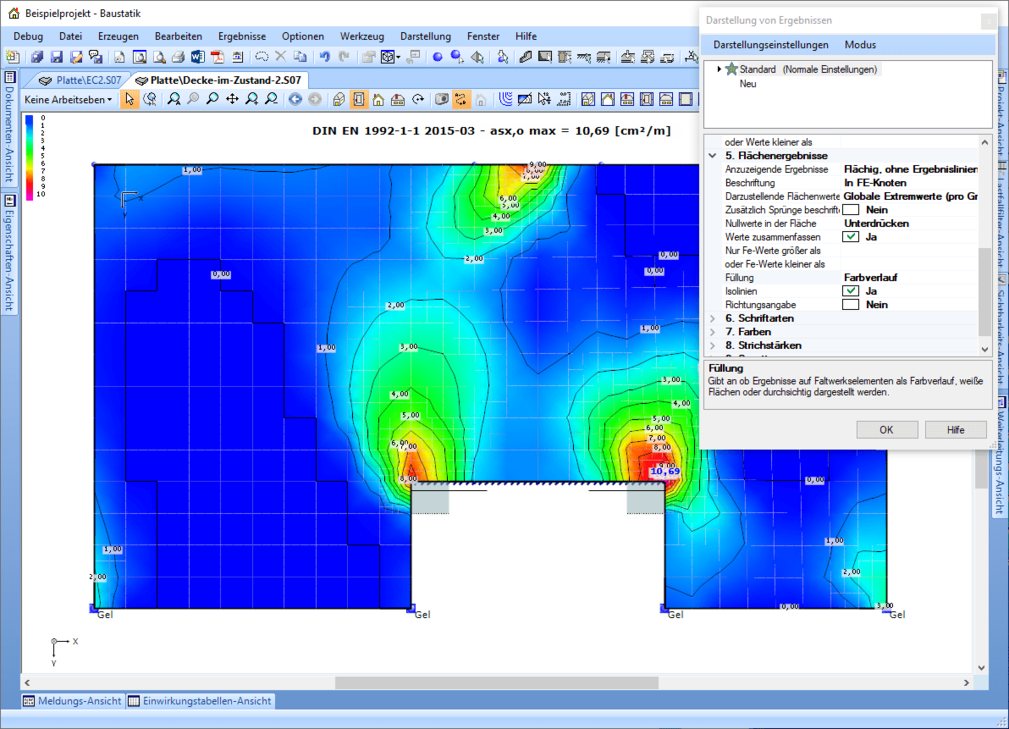Image resolution: width=1009 pixels, height=729 pixels.
Task: Click the Füllung value field Farbverlauf
Action: pos(872,277)
